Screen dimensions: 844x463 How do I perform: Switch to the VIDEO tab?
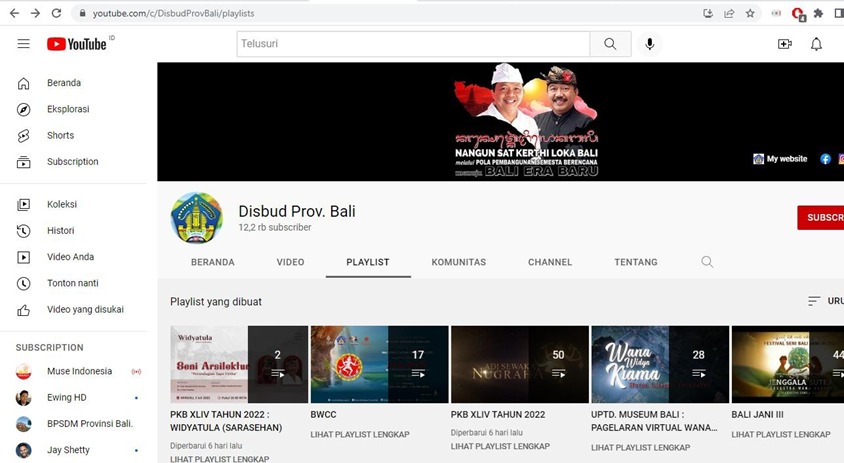[290, 262]
